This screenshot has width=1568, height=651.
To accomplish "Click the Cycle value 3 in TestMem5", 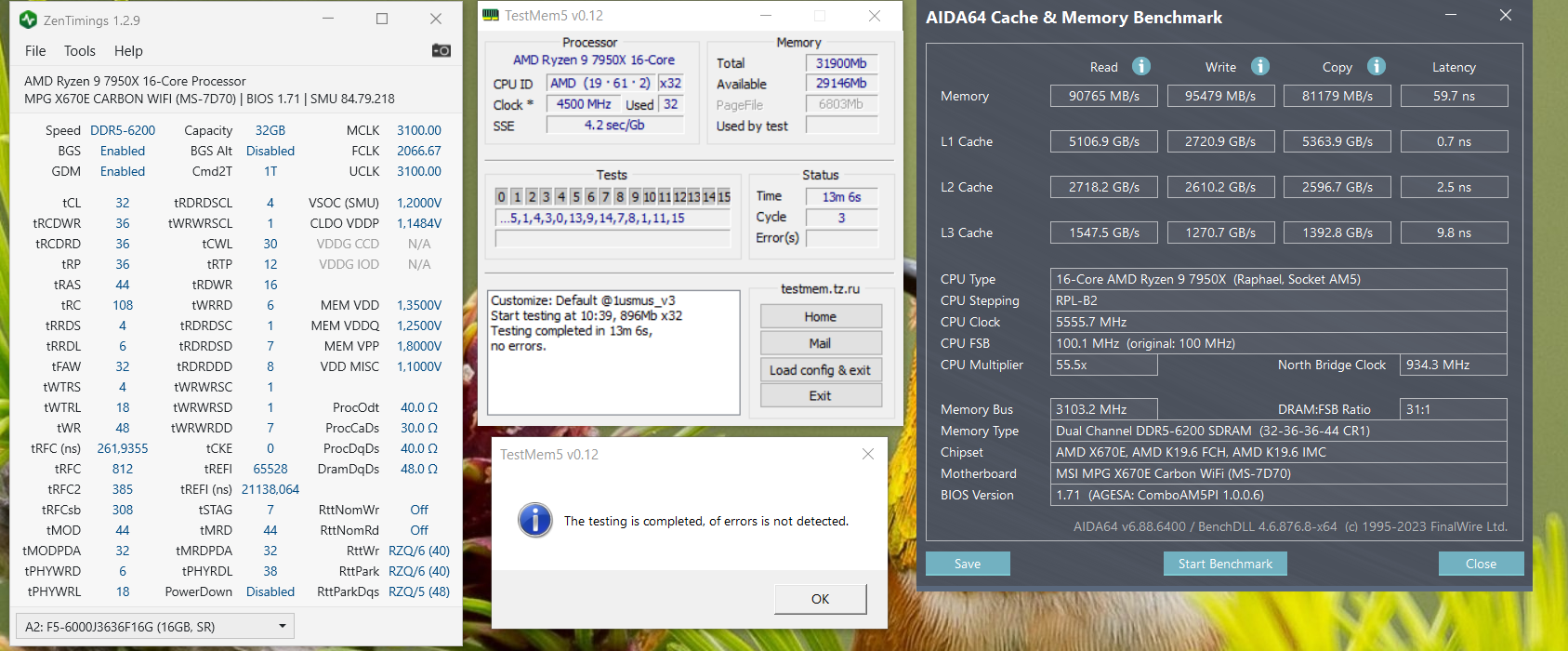I will click(841, 218).
